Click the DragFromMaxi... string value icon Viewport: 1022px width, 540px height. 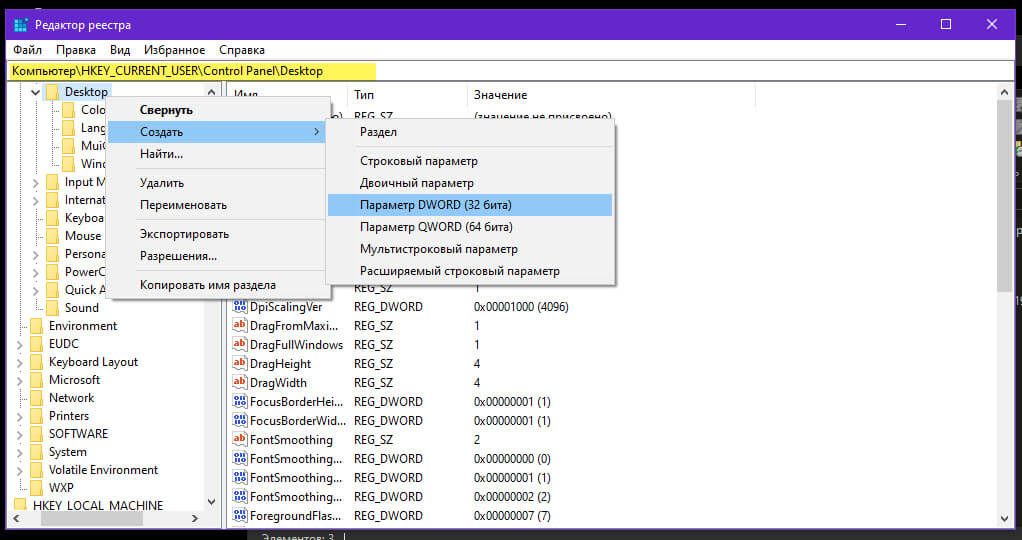tap(240, 325)
